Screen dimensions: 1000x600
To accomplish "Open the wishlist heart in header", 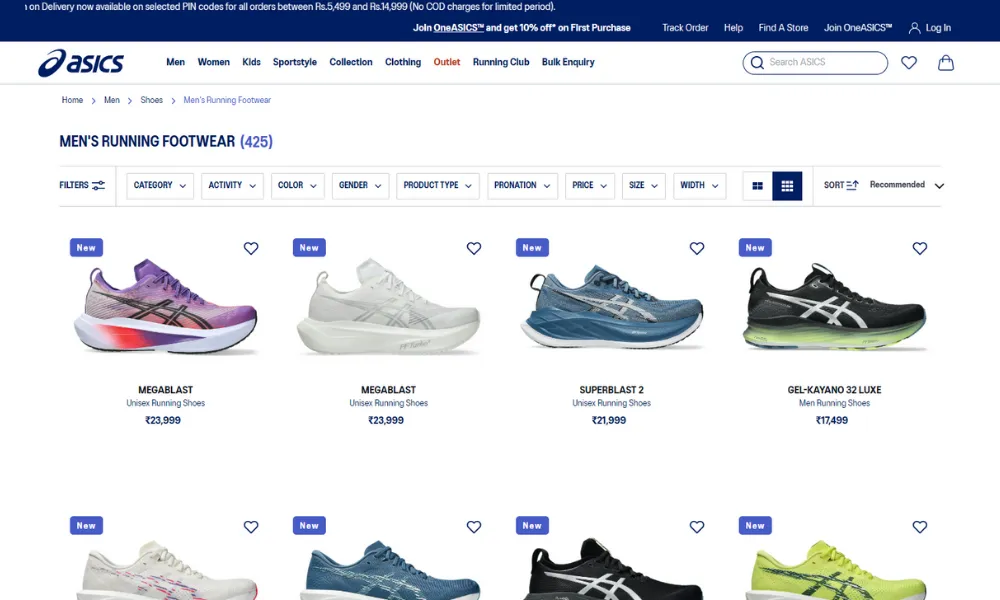I will click(x=908, y=63).
